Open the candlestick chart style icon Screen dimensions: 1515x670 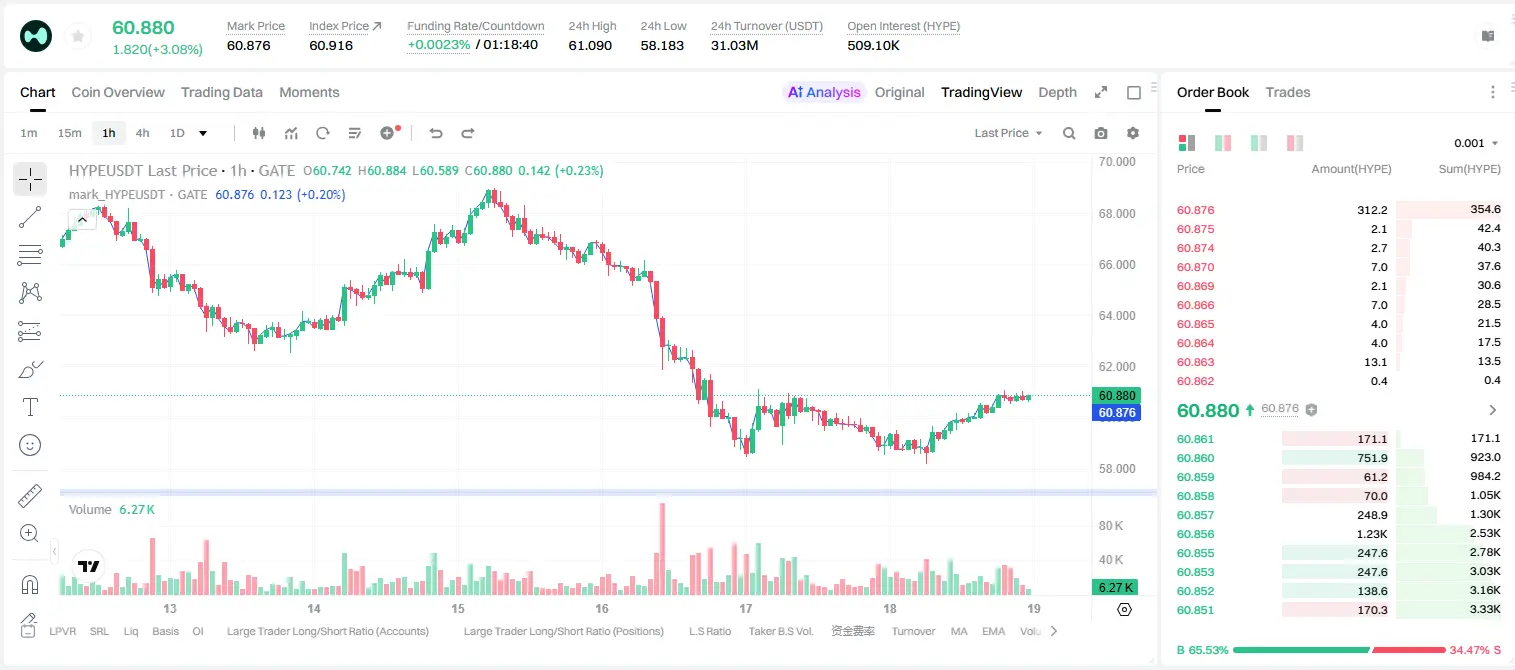point(259,133)
